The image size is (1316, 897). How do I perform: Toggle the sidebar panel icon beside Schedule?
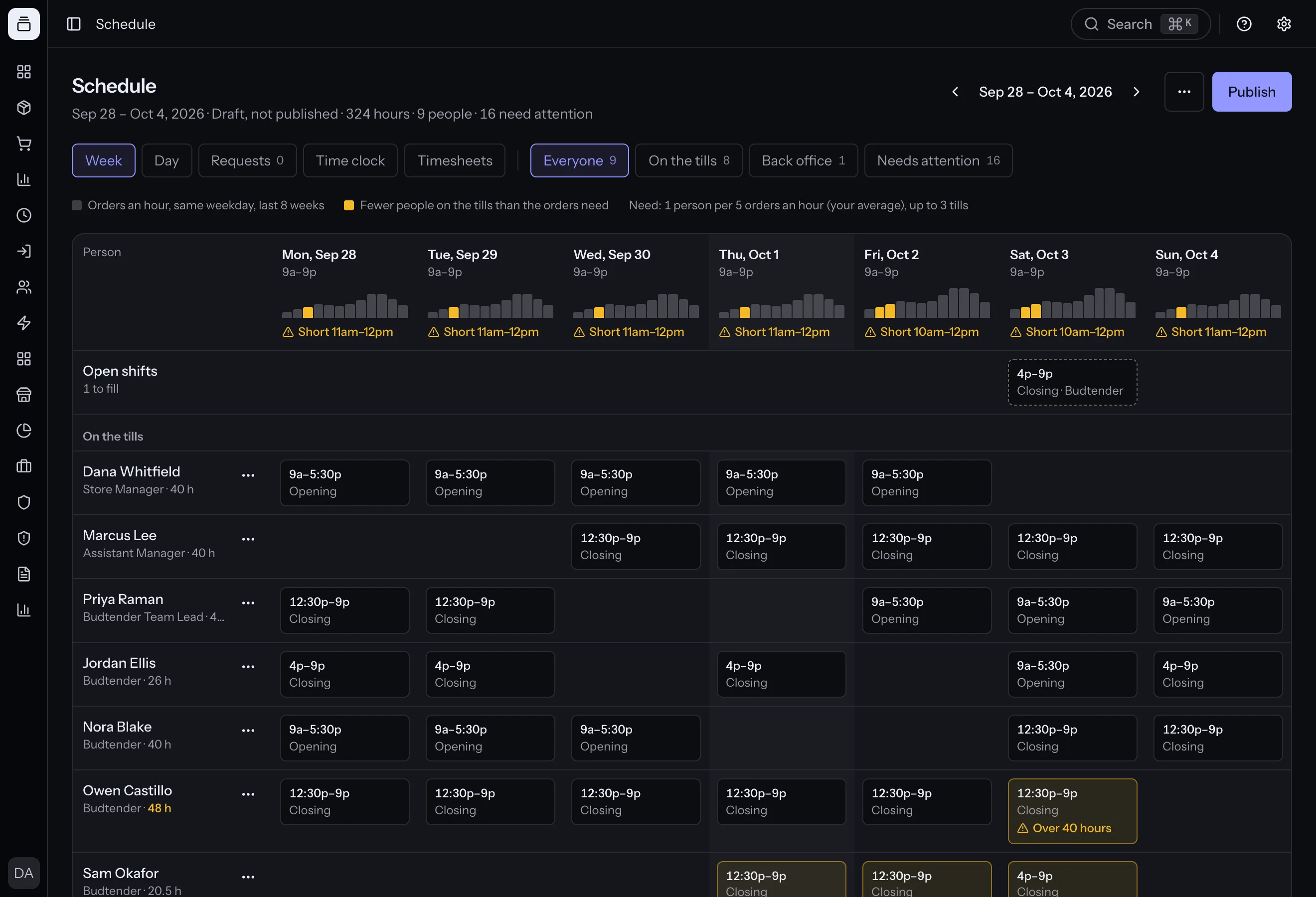click(x=74, y=24)
